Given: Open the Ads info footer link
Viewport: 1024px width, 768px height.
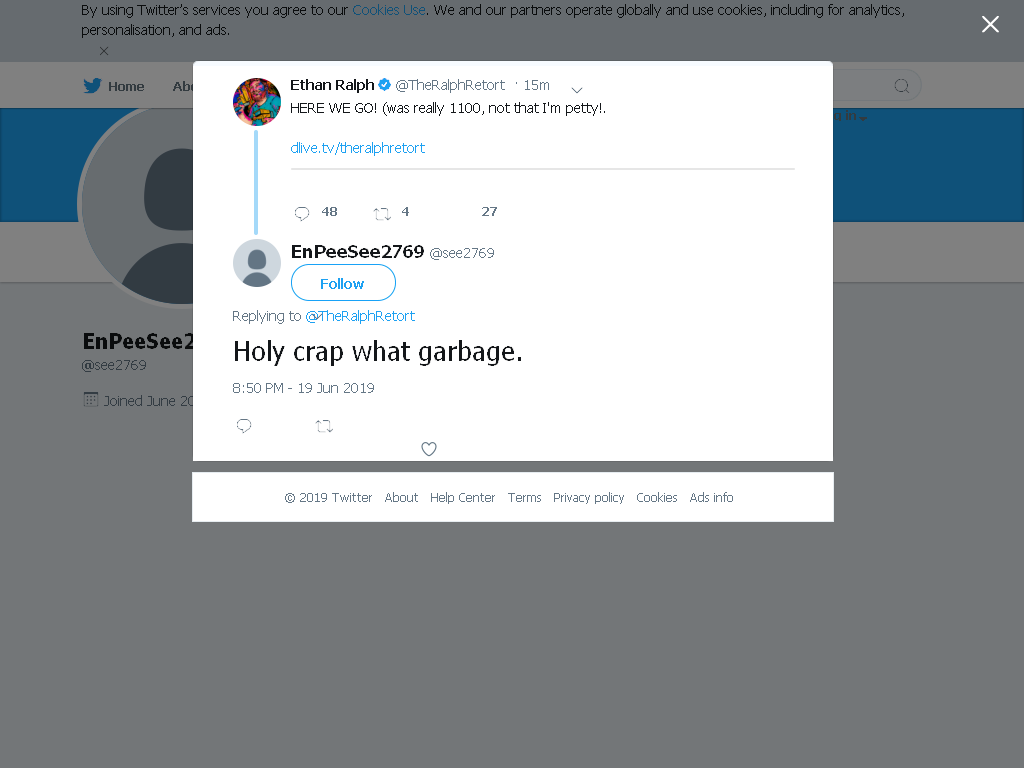Looking at the screenshot, I should 711,498.
